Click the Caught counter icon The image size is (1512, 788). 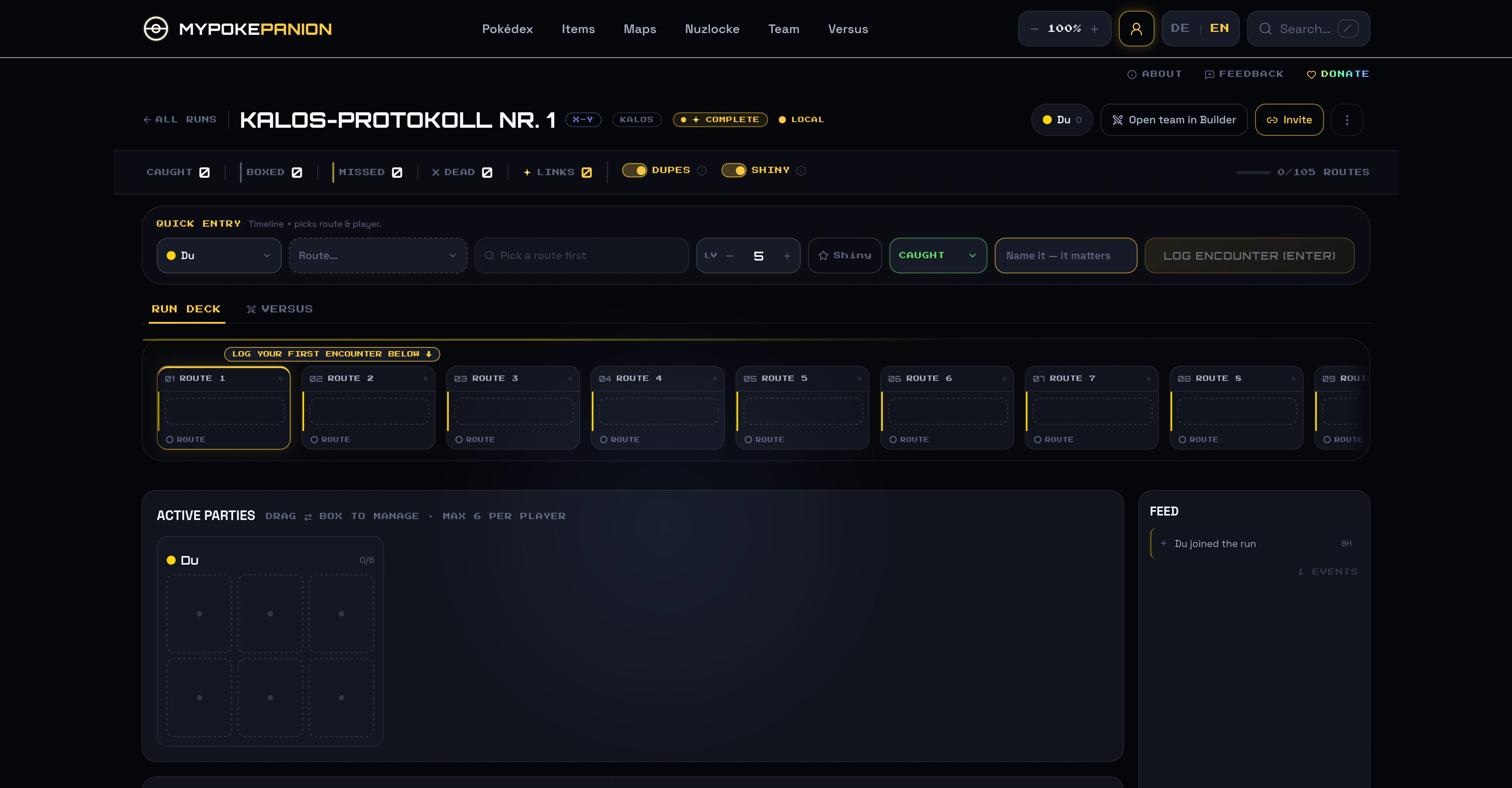(x=204, y=172)
